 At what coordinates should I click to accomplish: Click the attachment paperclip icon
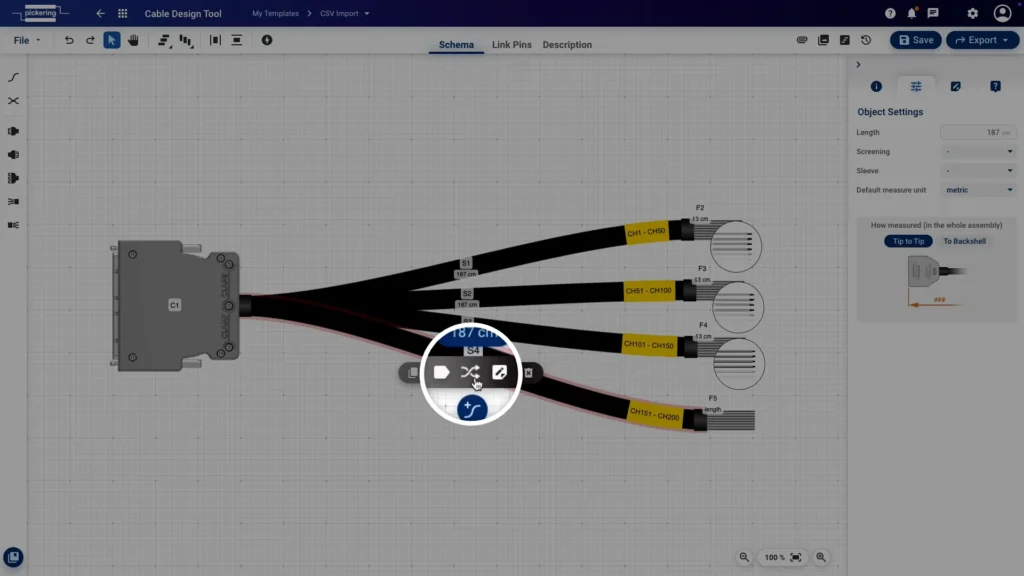[802, 40]
